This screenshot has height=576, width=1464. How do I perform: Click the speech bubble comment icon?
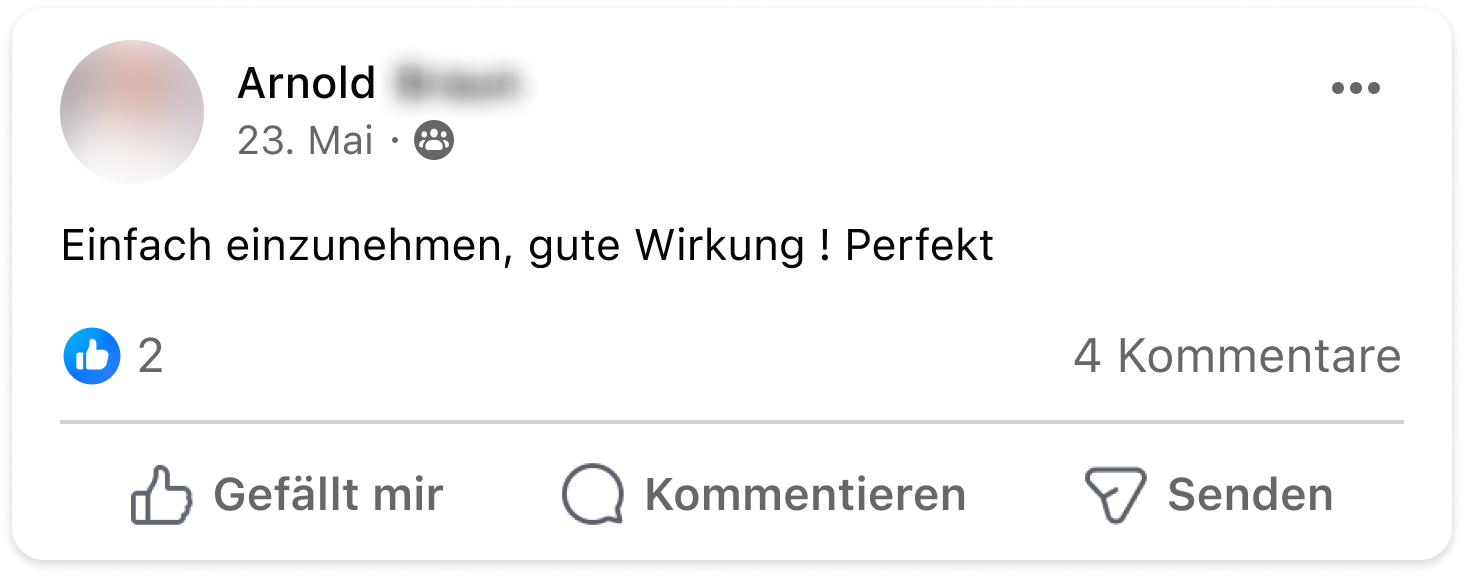tap(593, 494)
